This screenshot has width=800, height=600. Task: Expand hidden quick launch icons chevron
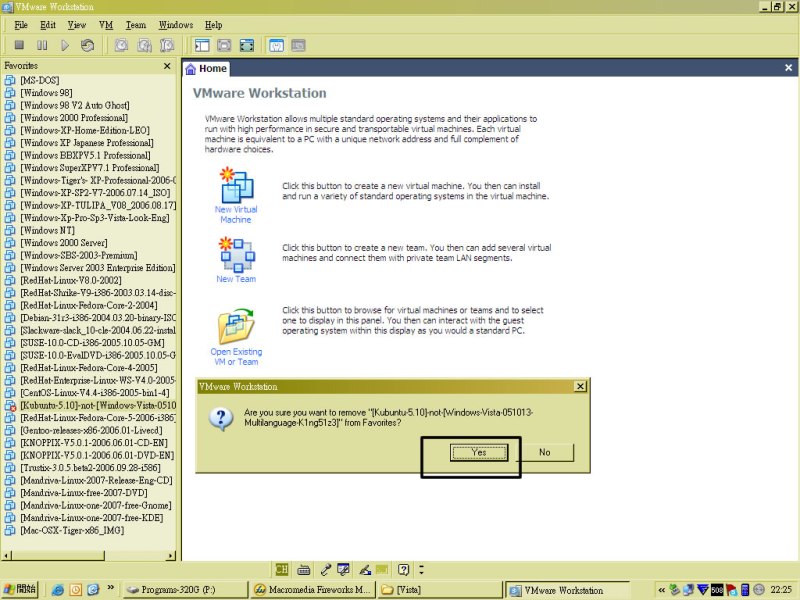click(x=110, y=588)
